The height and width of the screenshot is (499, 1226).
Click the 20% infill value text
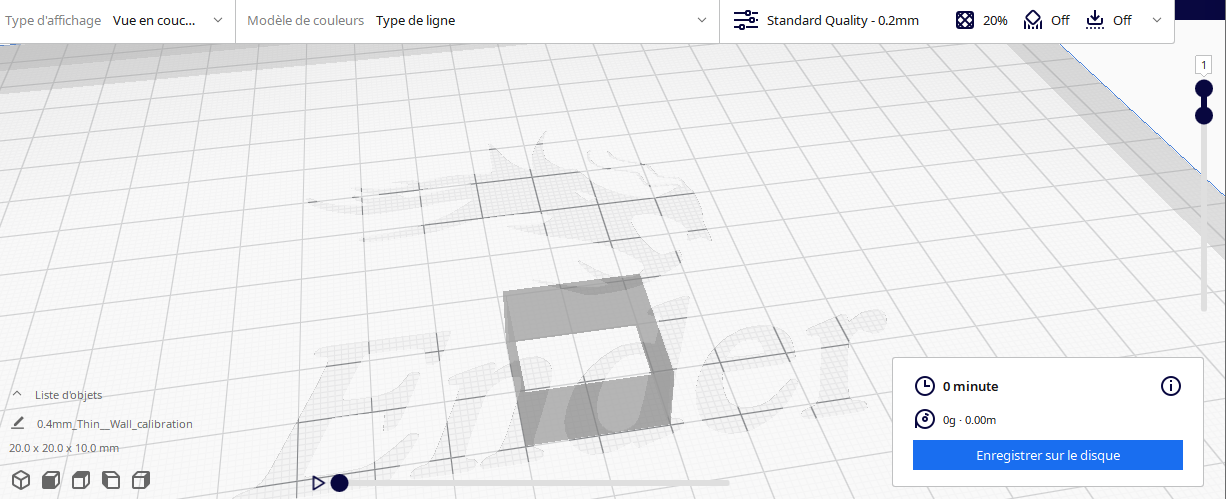(995, 20)
